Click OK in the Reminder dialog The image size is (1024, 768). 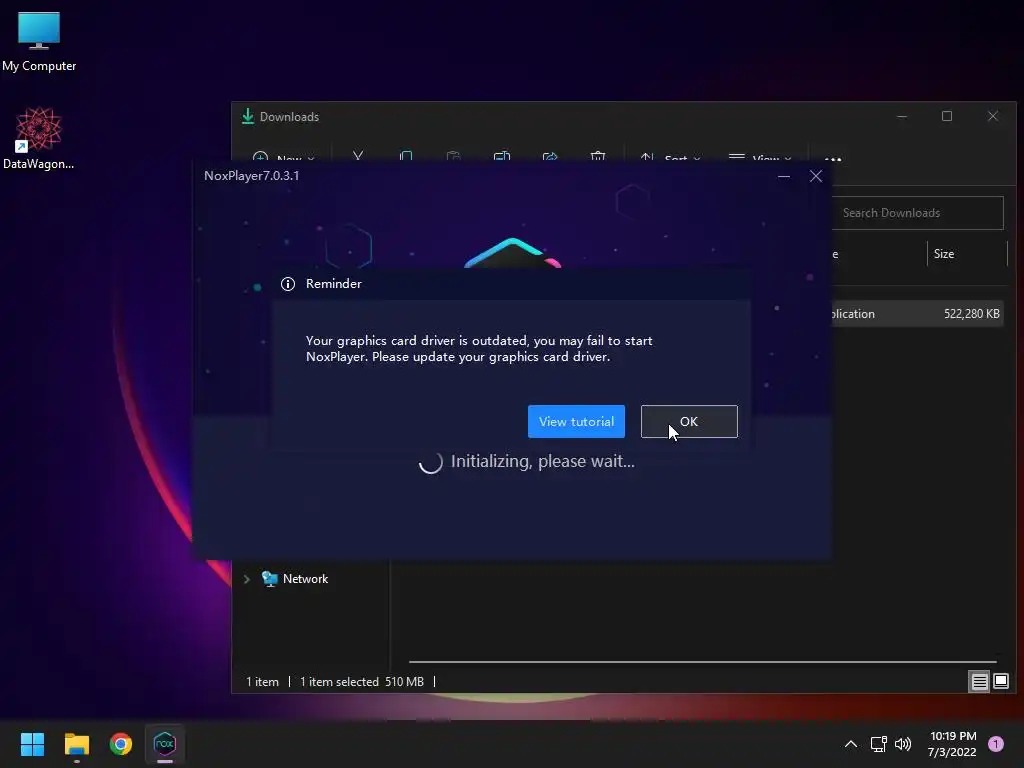689,421
